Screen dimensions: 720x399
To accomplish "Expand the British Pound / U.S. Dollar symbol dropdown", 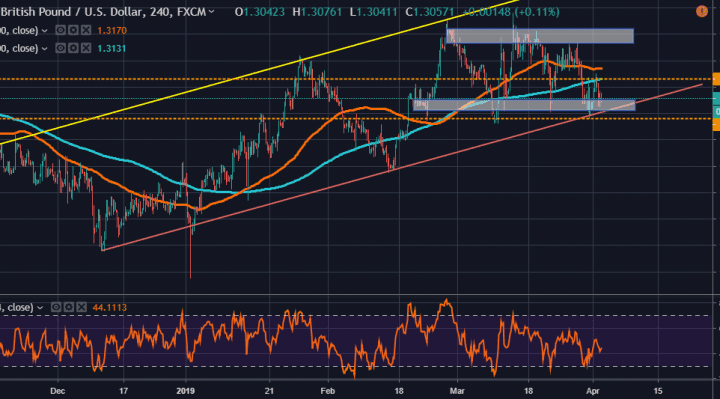I will click(211, 12).
